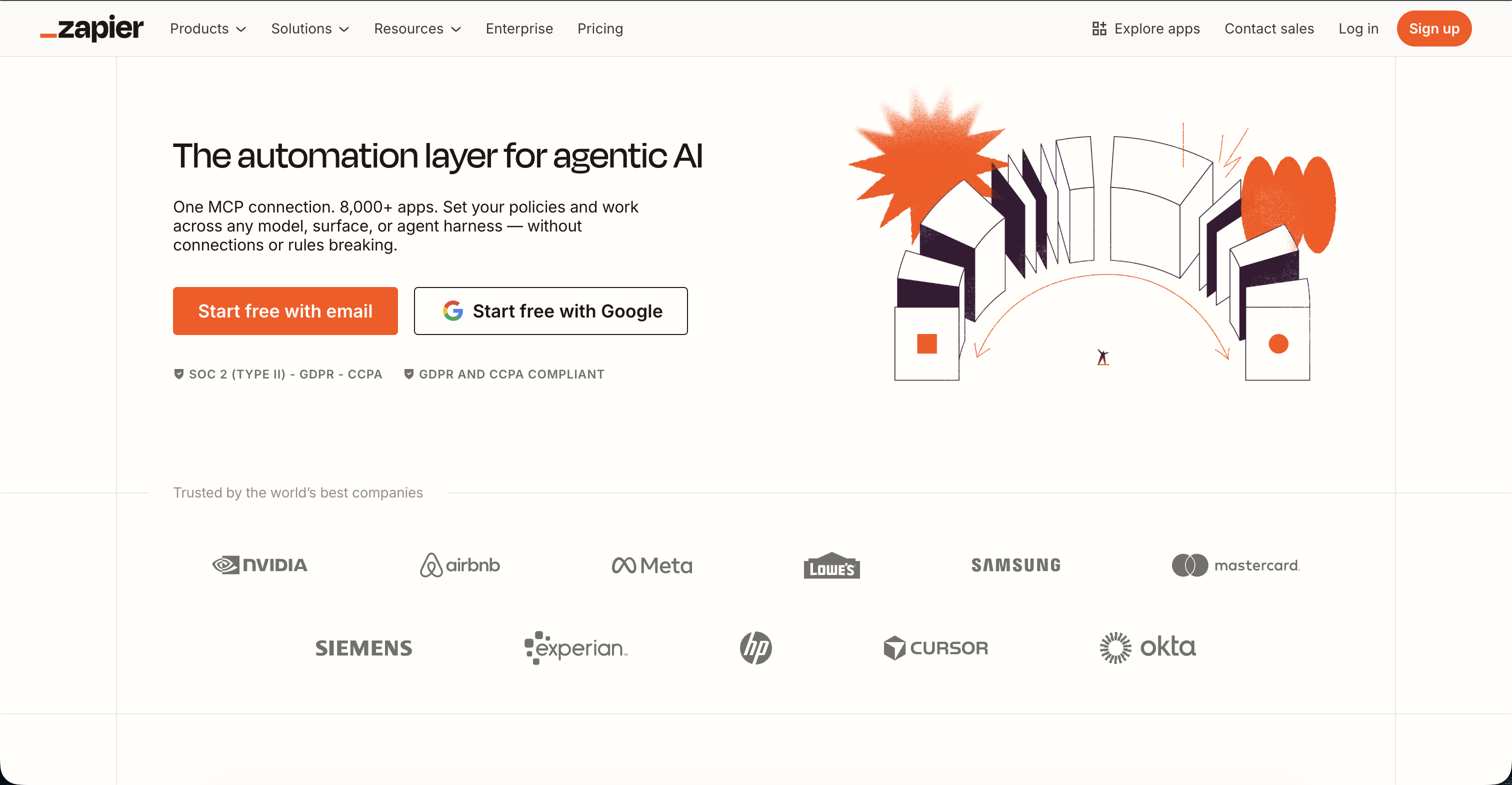Expand the Products dropdown menu
This screenshot has width=1512, height=785.
click(208, 29)
